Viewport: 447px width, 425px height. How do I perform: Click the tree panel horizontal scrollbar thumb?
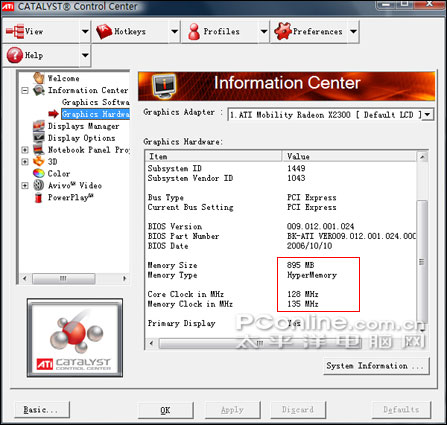[63, 278]
